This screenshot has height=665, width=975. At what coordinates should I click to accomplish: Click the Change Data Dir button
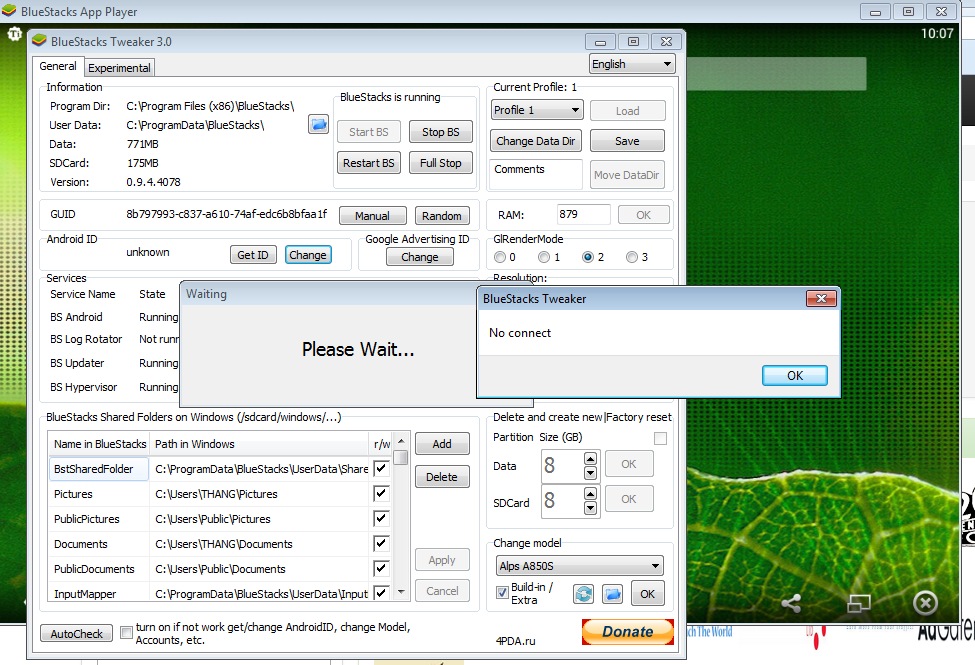tap(535, 141)
